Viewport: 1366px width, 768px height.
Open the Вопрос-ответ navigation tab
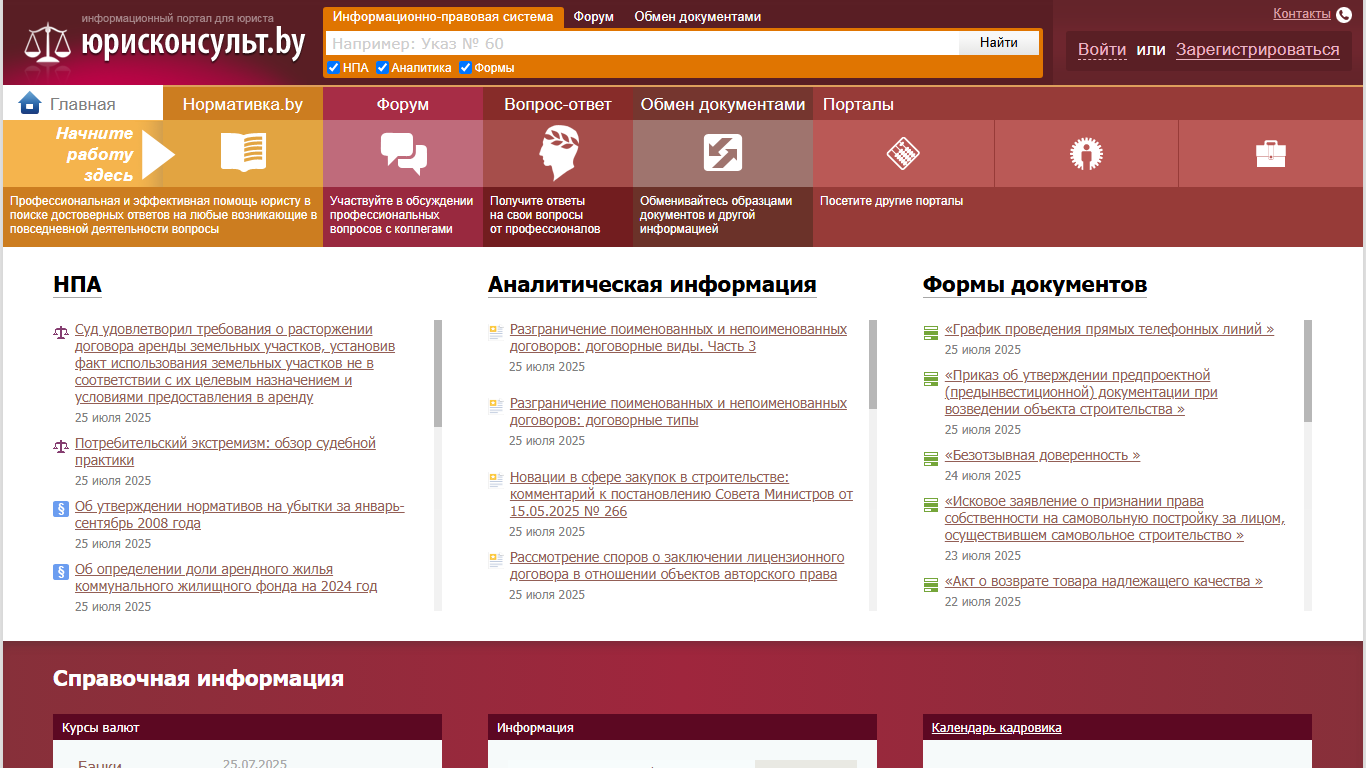click(558, 104)
